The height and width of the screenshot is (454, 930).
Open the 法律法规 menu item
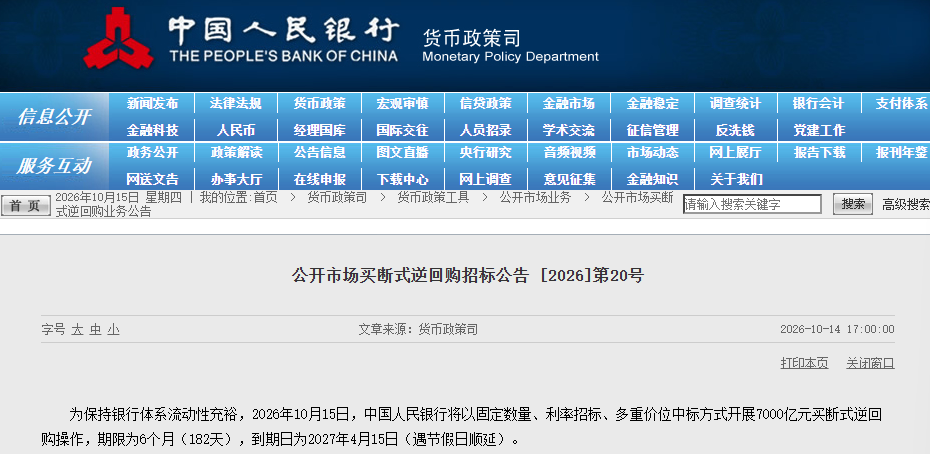(x=235, y=104)
